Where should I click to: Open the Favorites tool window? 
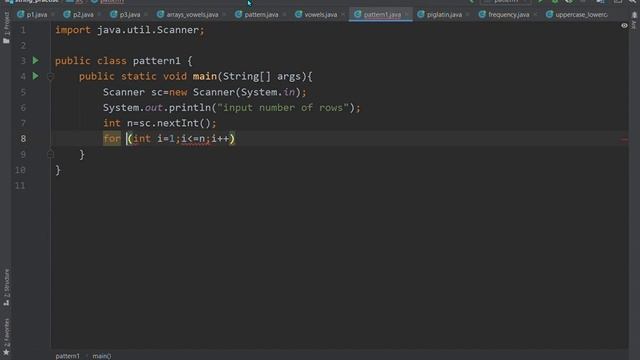coord(6,336)
